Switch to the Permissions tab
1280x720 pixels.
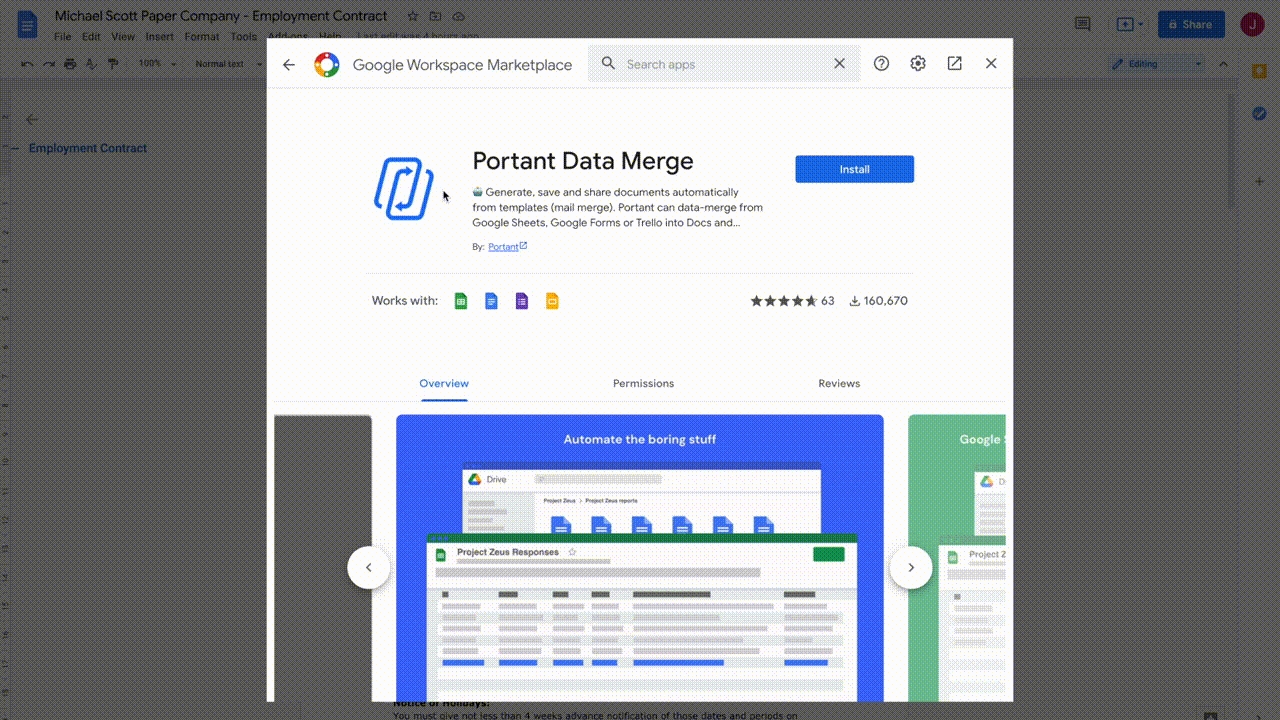coord(643,383)
